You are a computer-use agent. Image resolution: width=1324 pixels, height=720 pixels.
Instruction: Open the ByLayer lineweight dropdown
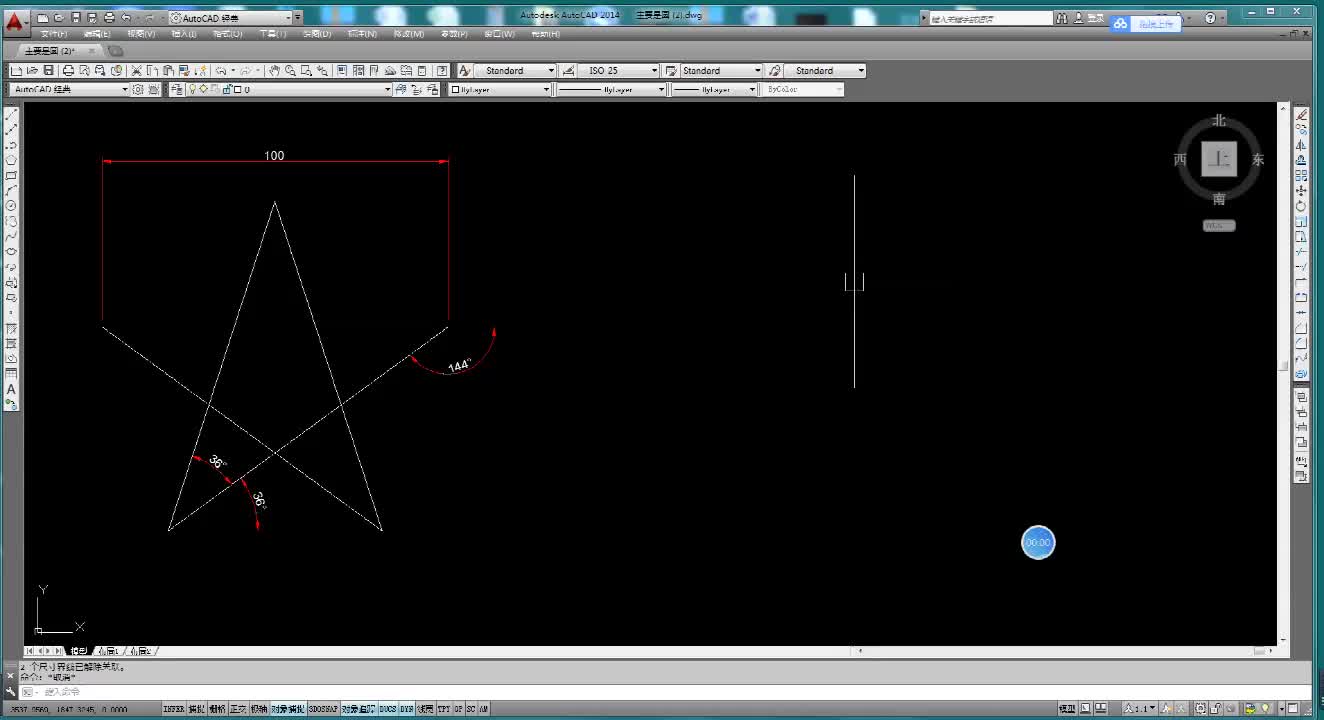(714, 89)
